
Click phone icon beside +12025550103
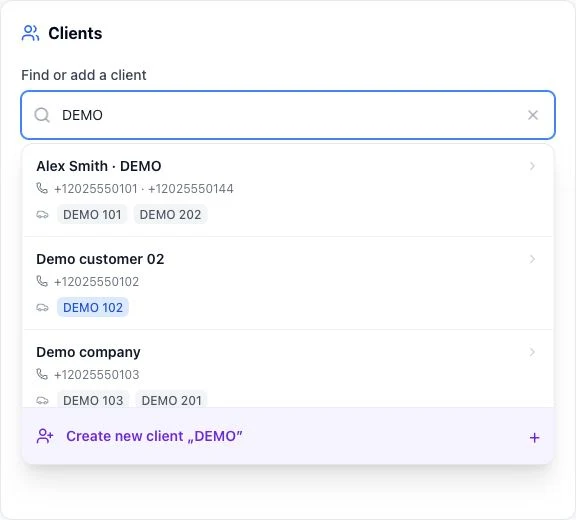click(x=42, y=374)
